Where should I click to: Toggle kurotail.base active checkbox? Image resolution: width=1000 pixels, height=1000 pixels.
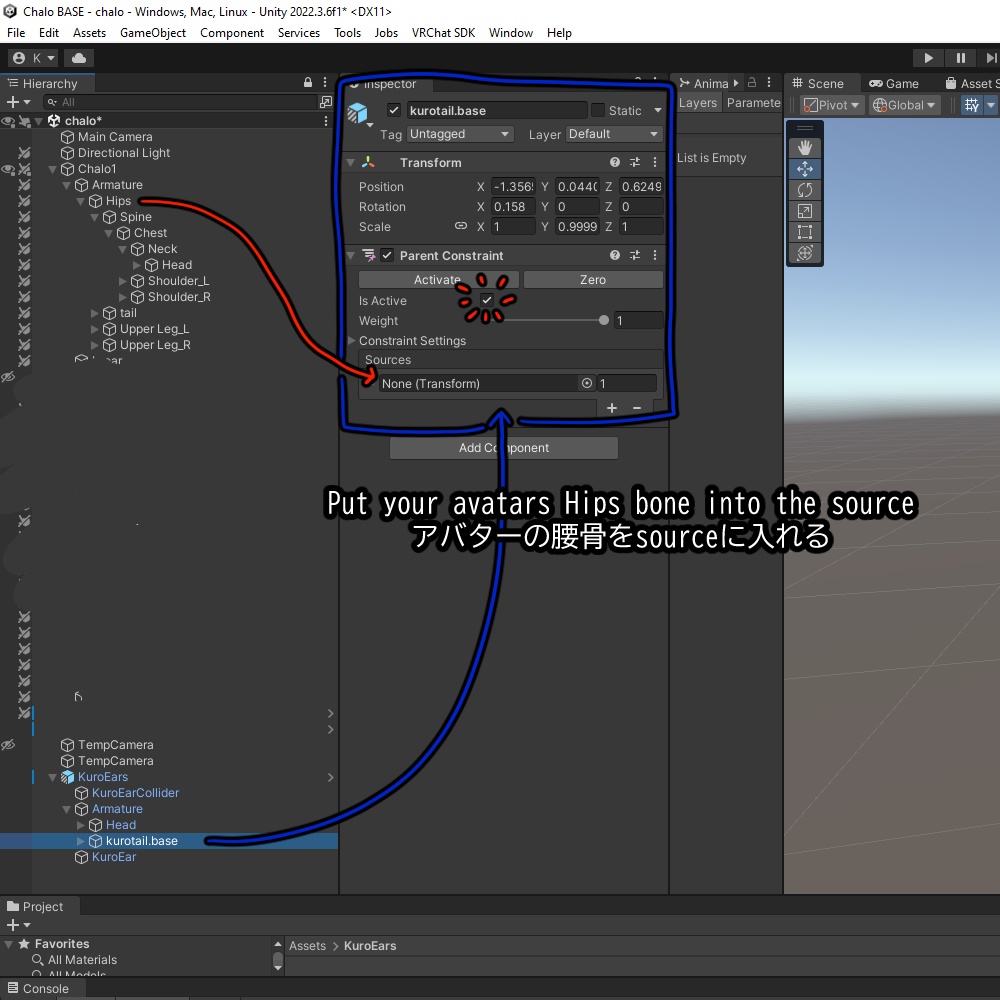394,110
